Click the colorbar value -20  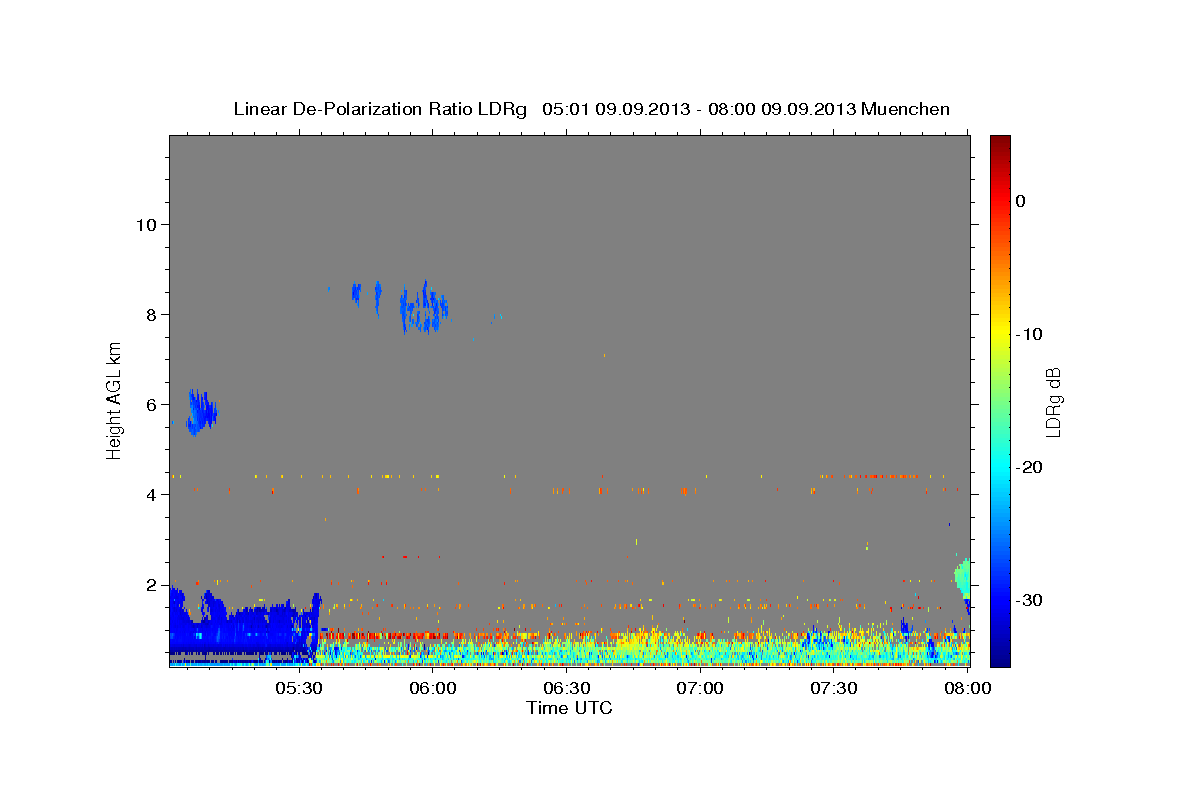(x=1030, y=468)
